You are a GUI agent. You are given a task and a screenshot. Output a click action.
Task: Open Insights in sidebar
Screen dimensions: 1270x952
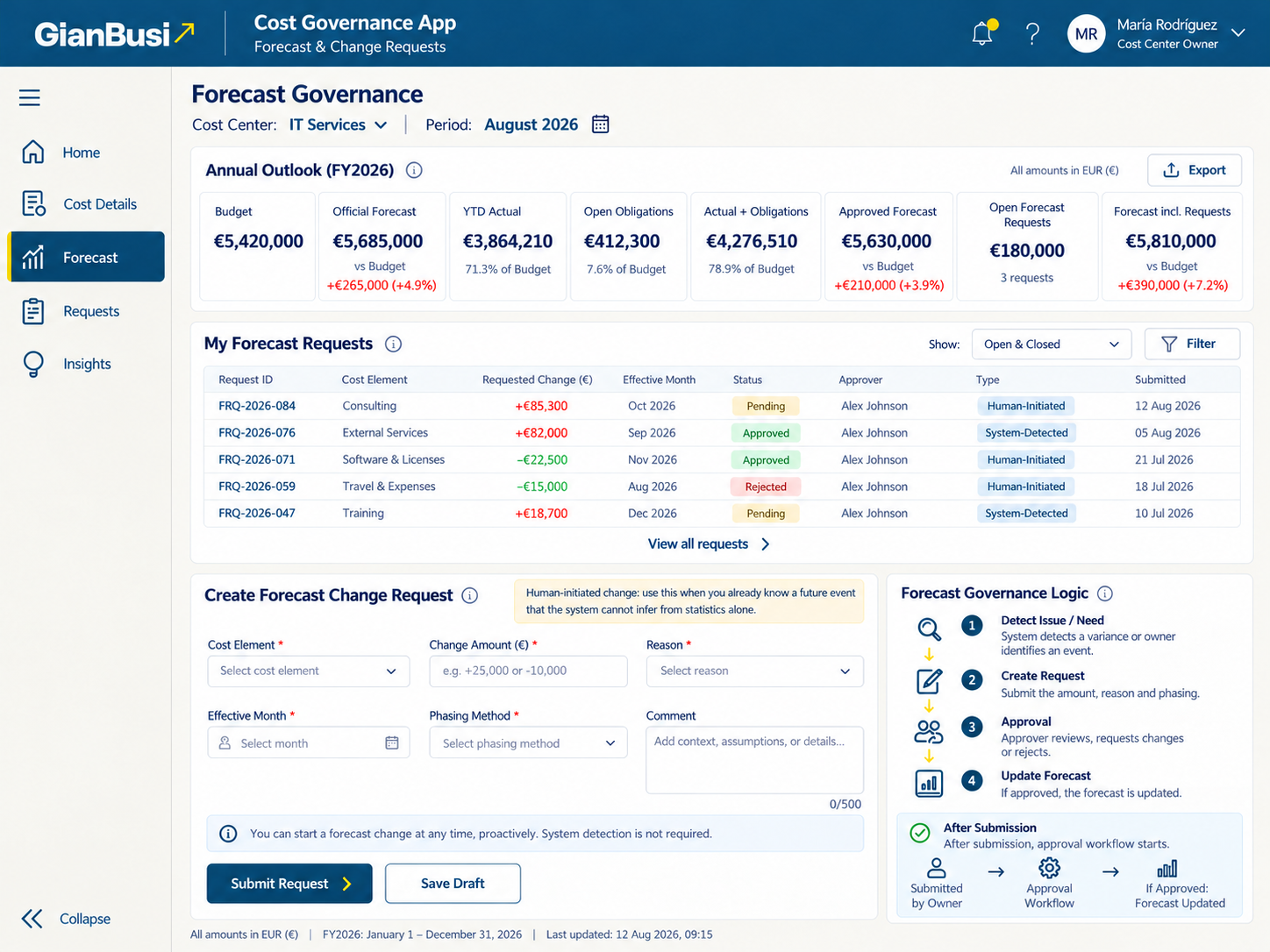[86, 364]
